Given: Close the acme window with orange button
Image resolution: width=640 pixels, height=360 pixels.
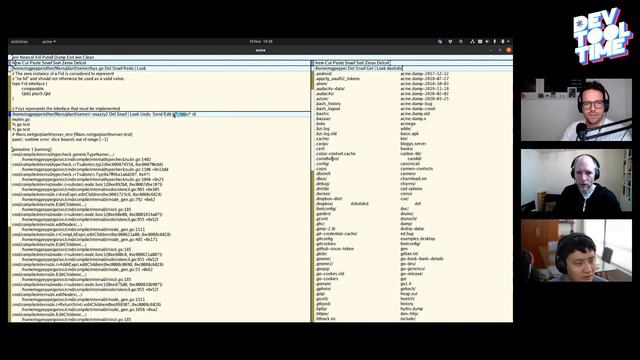Looking at the screenshot, I should (509, 50).
